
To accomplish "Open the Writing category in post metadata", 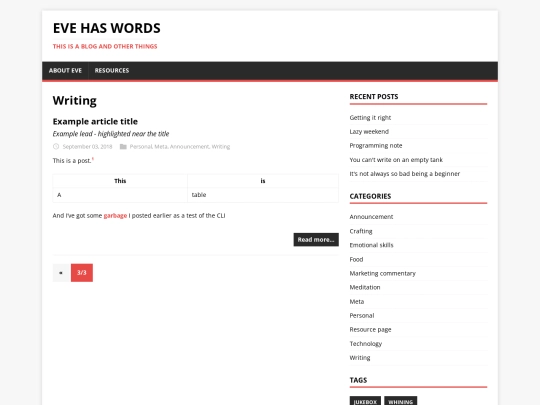I will coord(221,147).
